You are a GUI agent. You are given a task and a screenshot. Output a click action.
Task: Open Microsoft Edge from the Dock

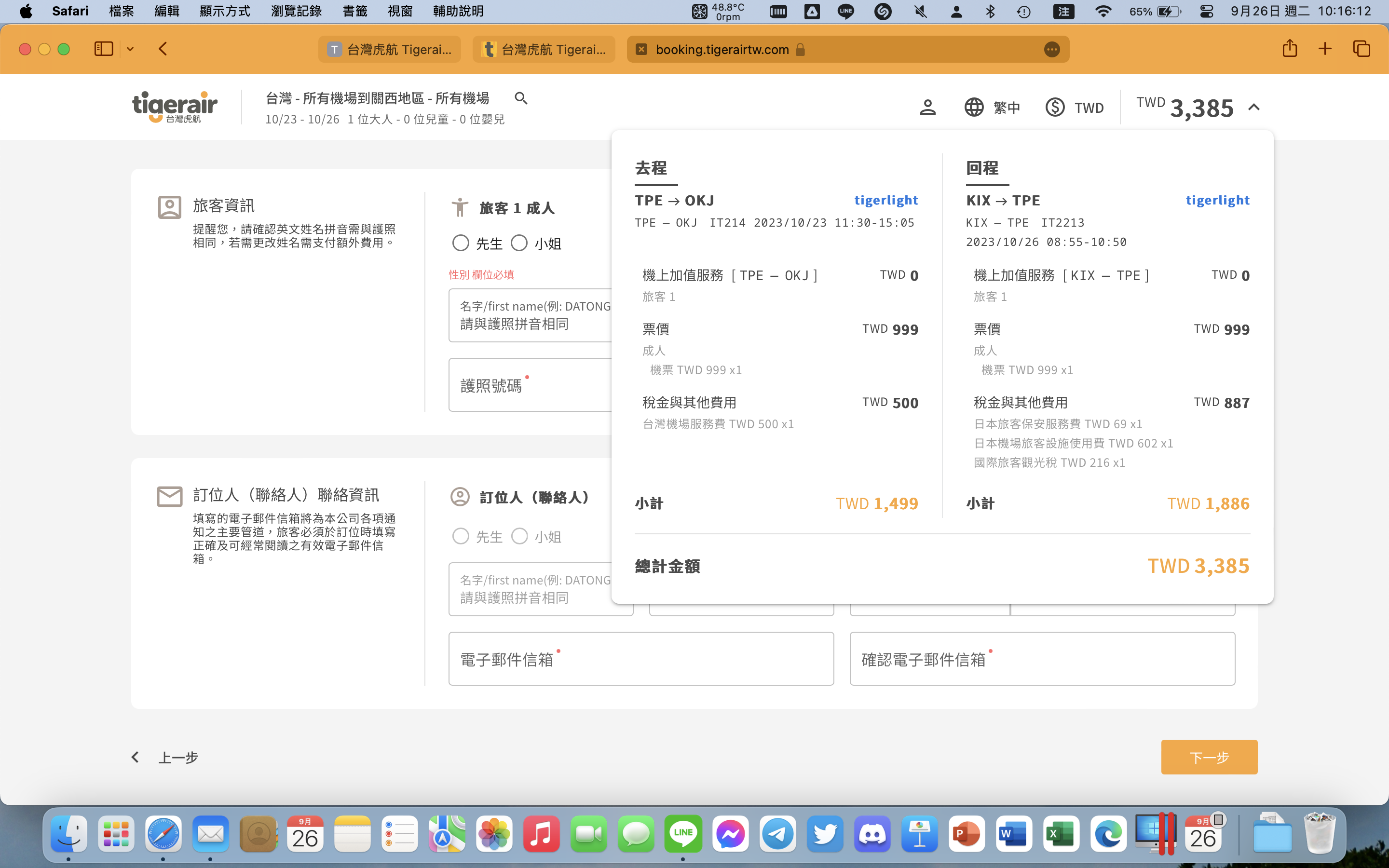[x=1108, y=834]
